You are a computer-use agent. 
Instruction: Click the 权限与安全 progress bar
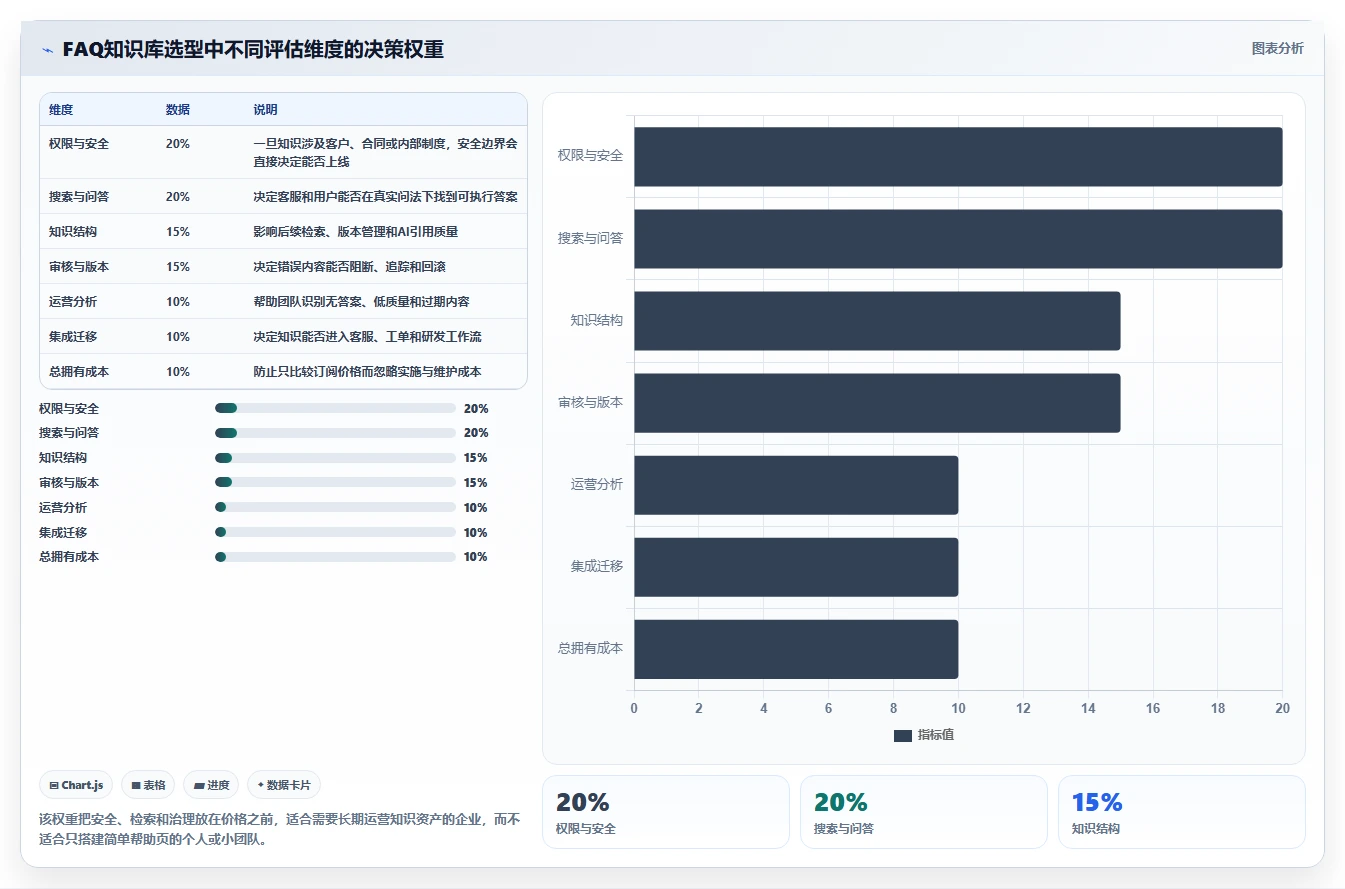[335, 408]
